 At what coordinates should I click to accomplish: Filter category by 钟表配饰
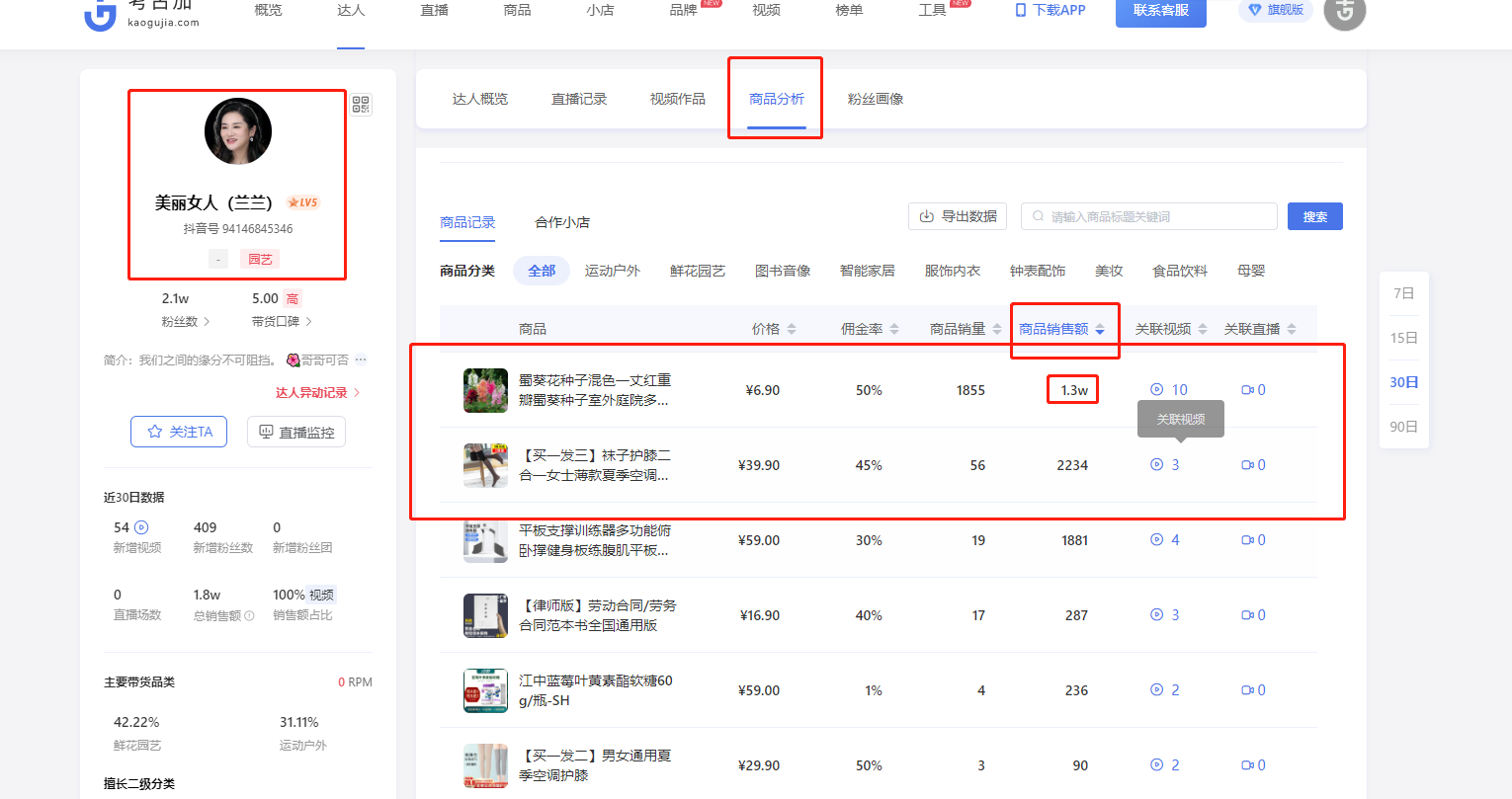1038,271
